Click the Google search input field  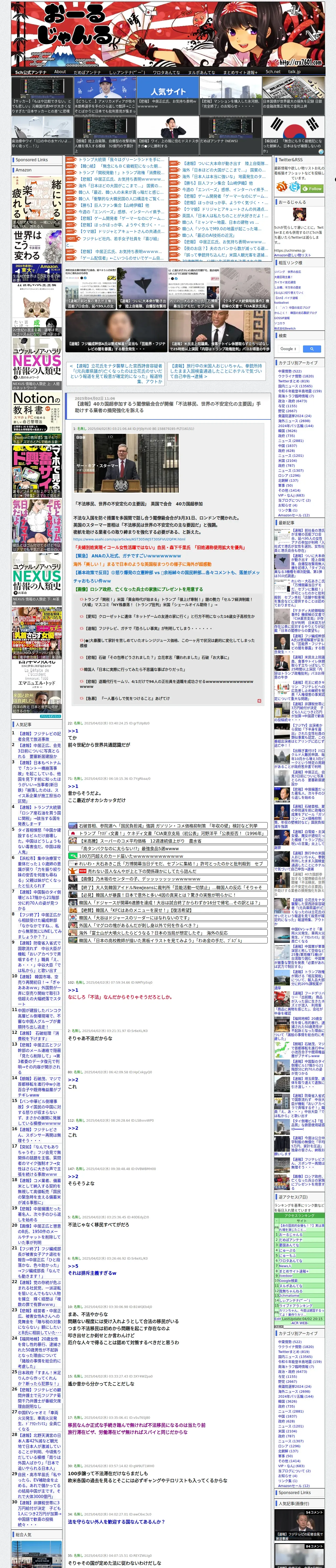coord(288,349)
